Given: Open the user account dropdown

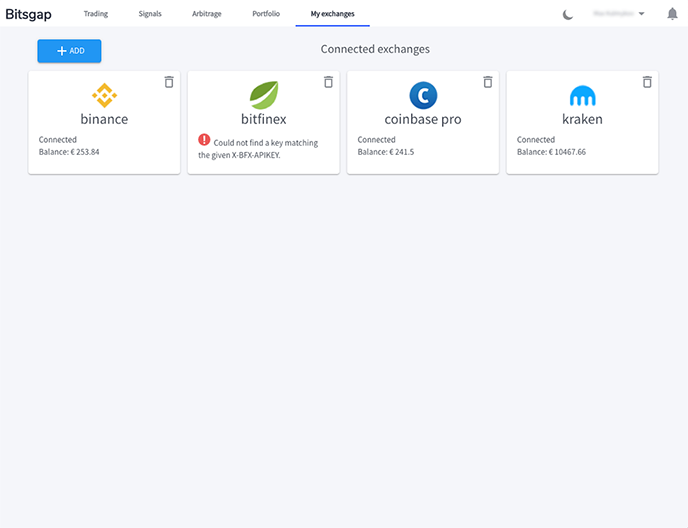Looking at the screenshot, I should click(619, 14).
